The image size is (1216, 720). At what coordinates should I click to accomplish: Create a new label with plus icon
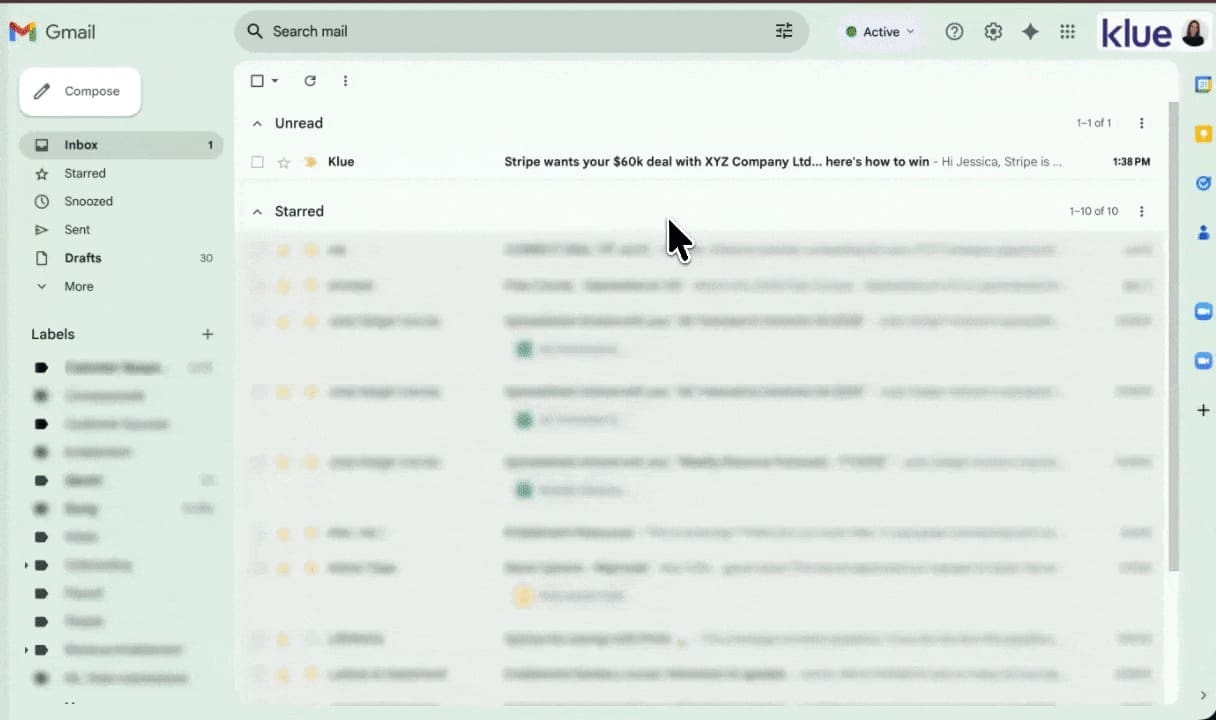[x=207, y=334]
